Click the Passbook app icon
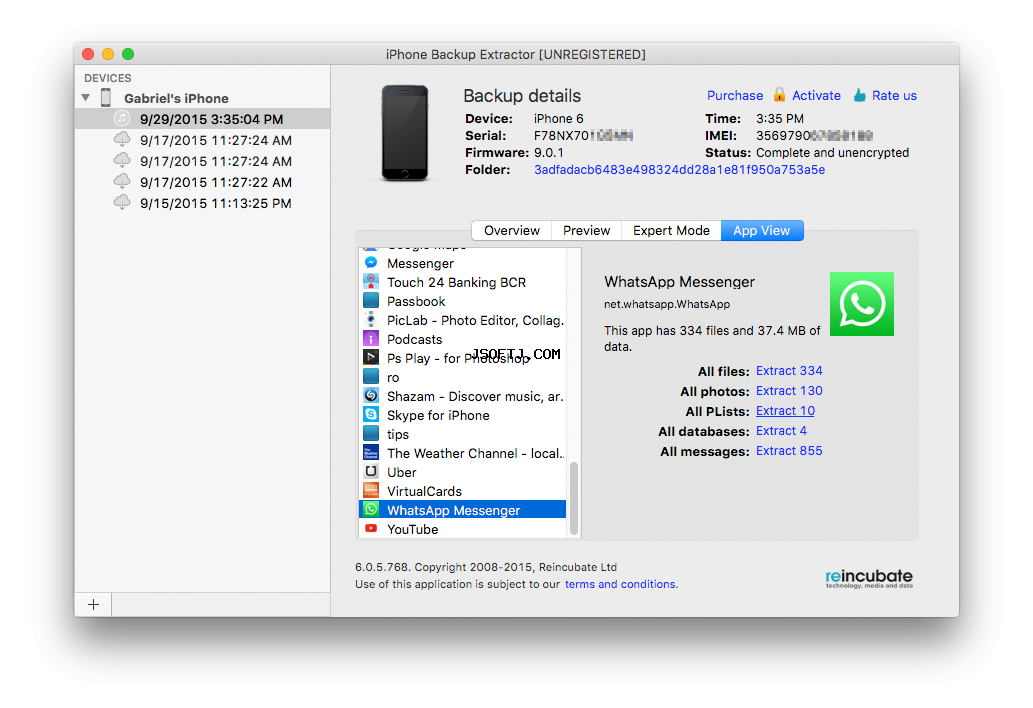The height and width of the screenshot is (708, 1033). pos(371,301)
